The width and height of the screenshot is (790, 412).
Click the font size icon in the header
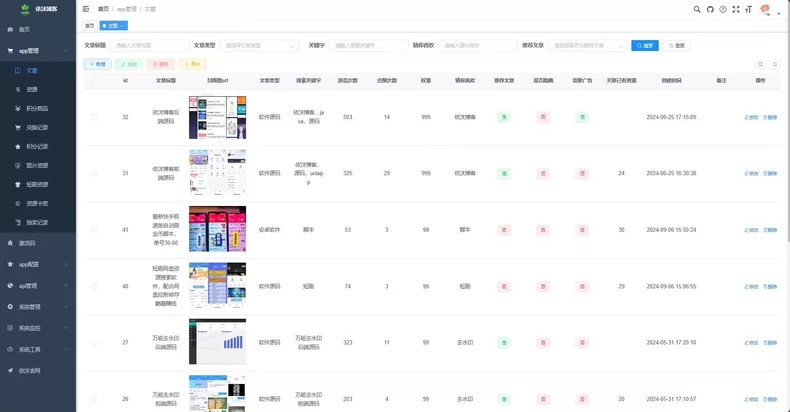tap(749, 9)
